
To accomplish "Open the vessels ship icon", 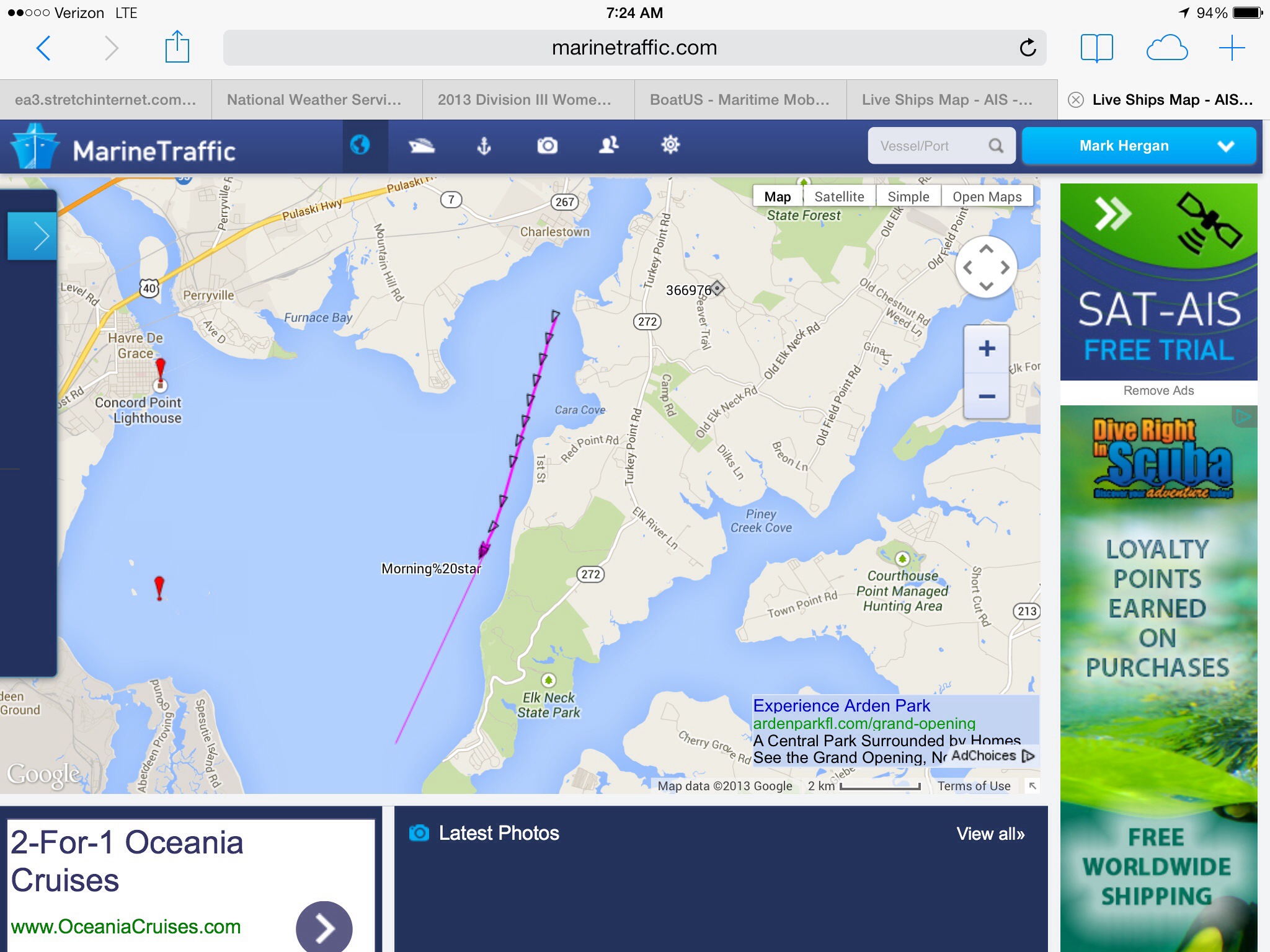I will coord(422,146).
